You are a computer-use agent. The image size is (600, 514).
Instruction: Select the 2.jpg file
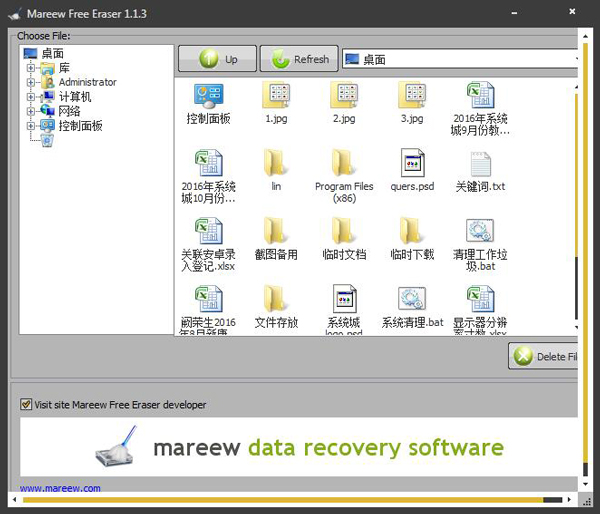pyautogui.click(x=344, y=103)
